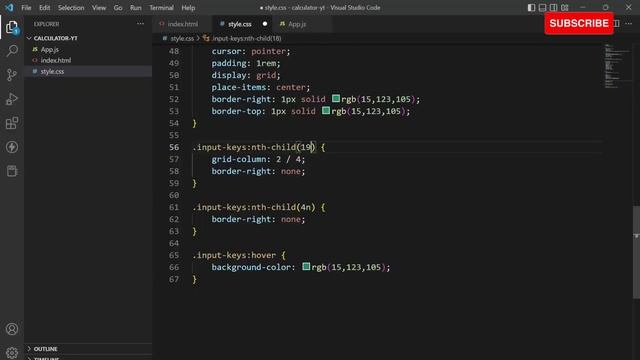Image resolution: width=640 pixels, height=360 pixels.
Task: Click the code minimap
Action: pos(617,66)
